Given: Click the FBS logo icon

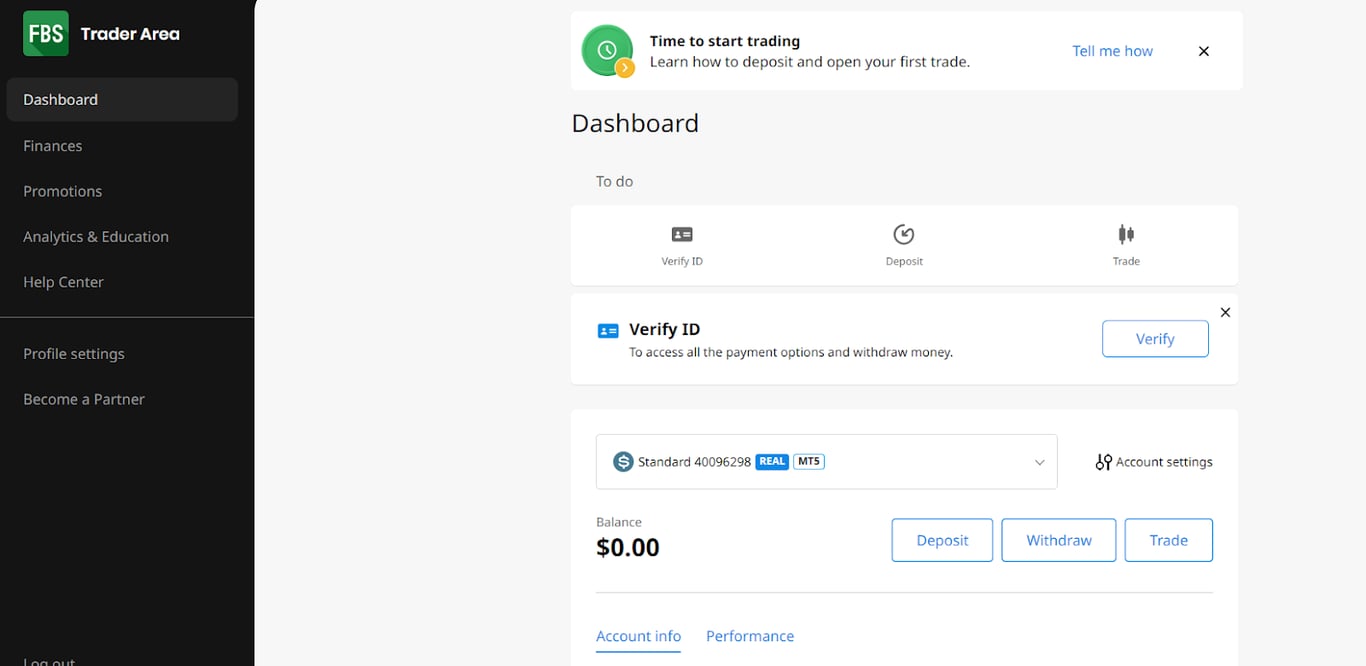Looking at the screenshot, I should pos(46,33).
